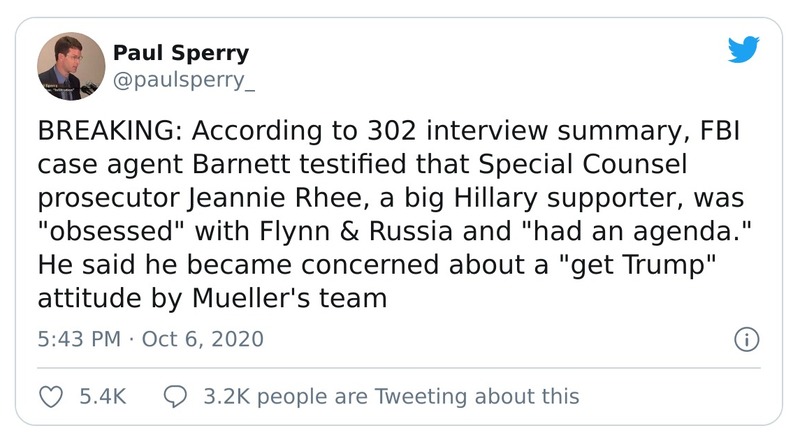Click the 5.4K like count

click(x=101, y=396)
